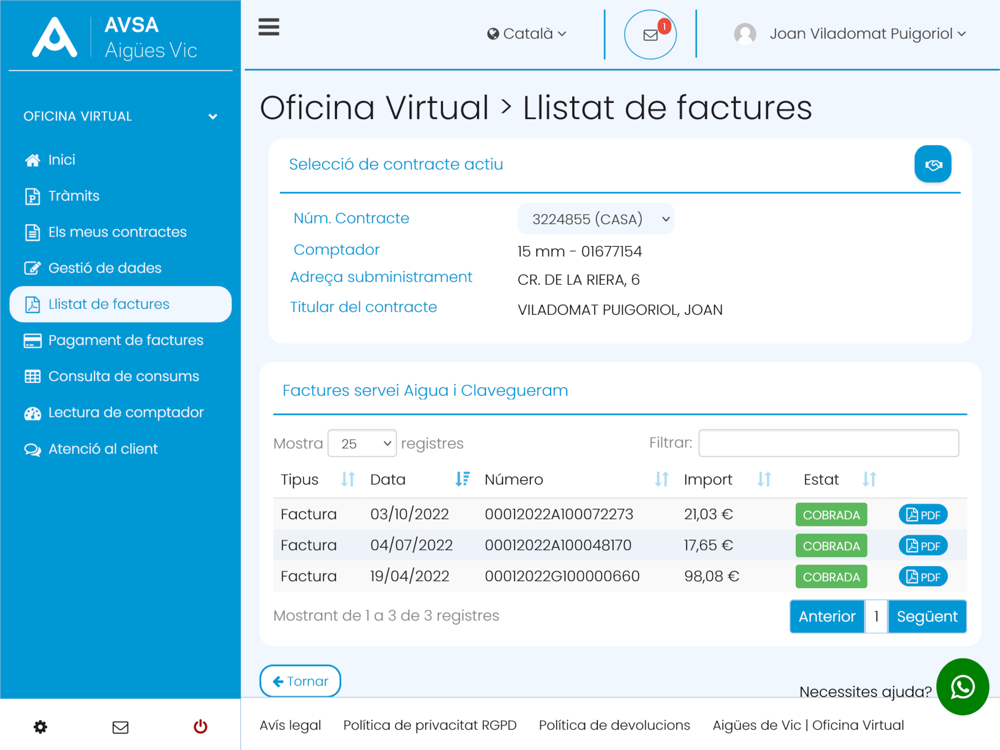This screenshot has width=1000, height=750.
Task: Open Política de privacitat RGPD link
Action: (x=430, y=725)
